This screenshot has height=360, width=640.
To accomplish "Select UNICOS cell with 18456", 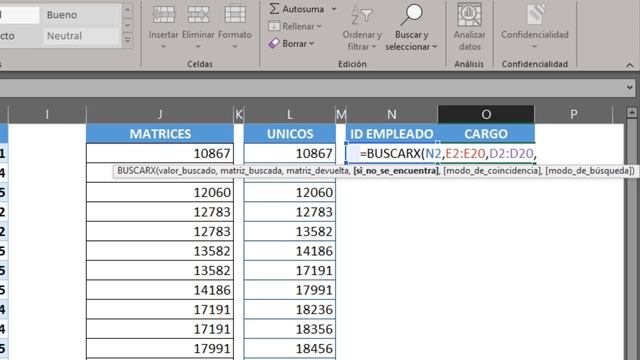I will (x=290, y=349).
